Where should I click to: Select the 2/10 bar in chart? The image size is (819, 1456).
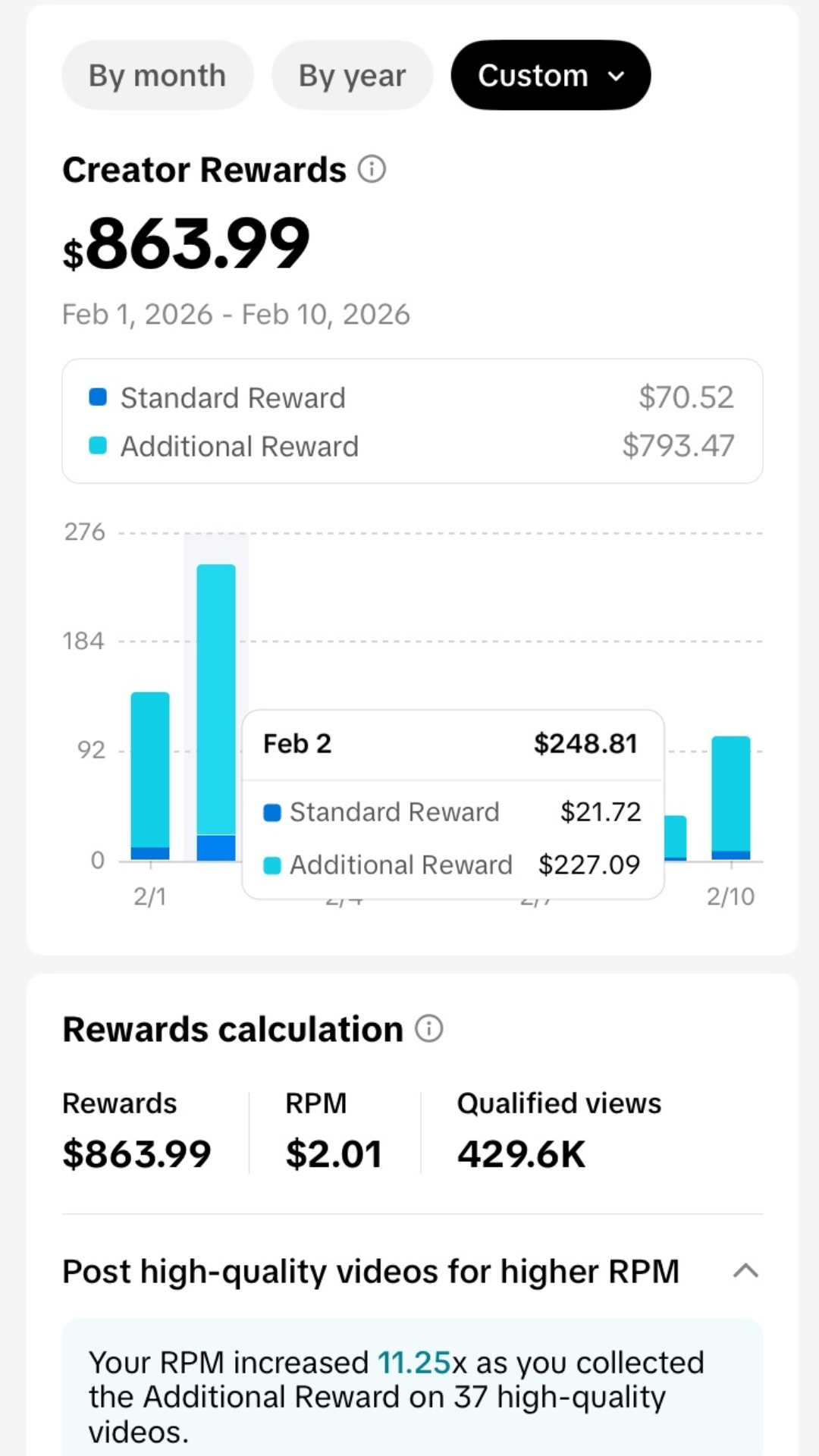click(x=731, y=796)
